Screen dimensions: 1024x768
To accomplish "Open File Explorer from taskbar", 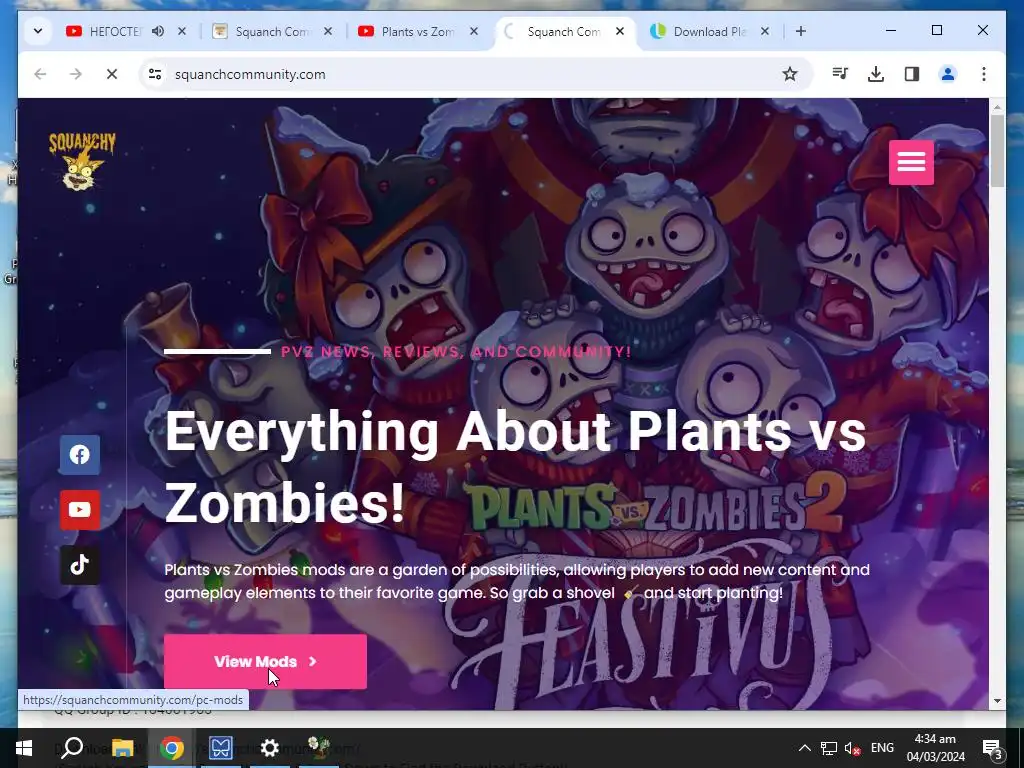I will pos(122,748).
